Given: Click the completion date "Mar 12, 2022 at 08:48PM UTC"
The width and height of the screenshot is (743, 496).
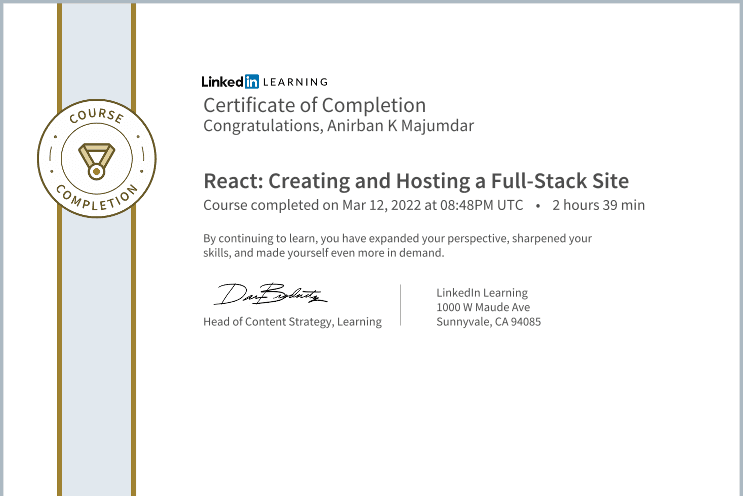Looking at the screenshot, I should click(x=433, y=205).
